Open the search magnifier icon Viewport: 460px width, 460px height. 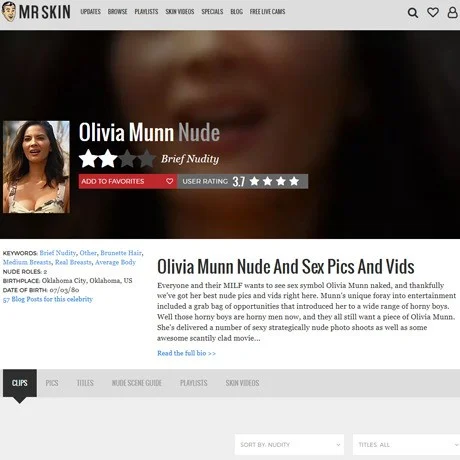413,13
